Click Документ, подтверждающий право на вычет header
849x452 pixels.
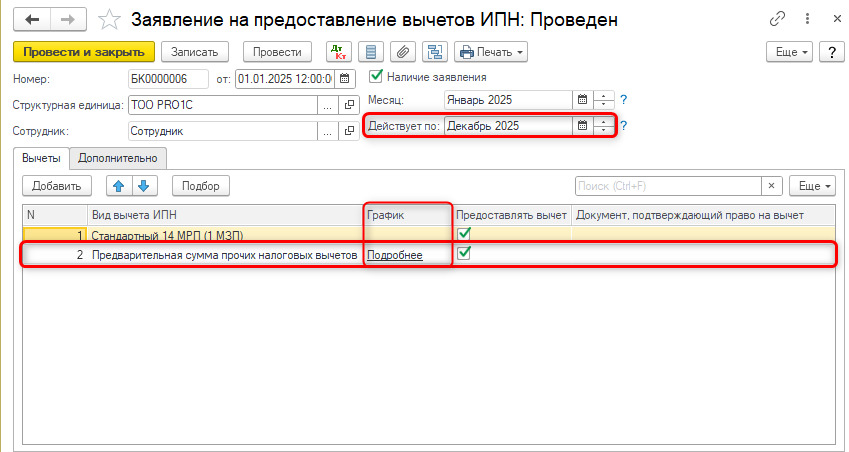point(703,215)
